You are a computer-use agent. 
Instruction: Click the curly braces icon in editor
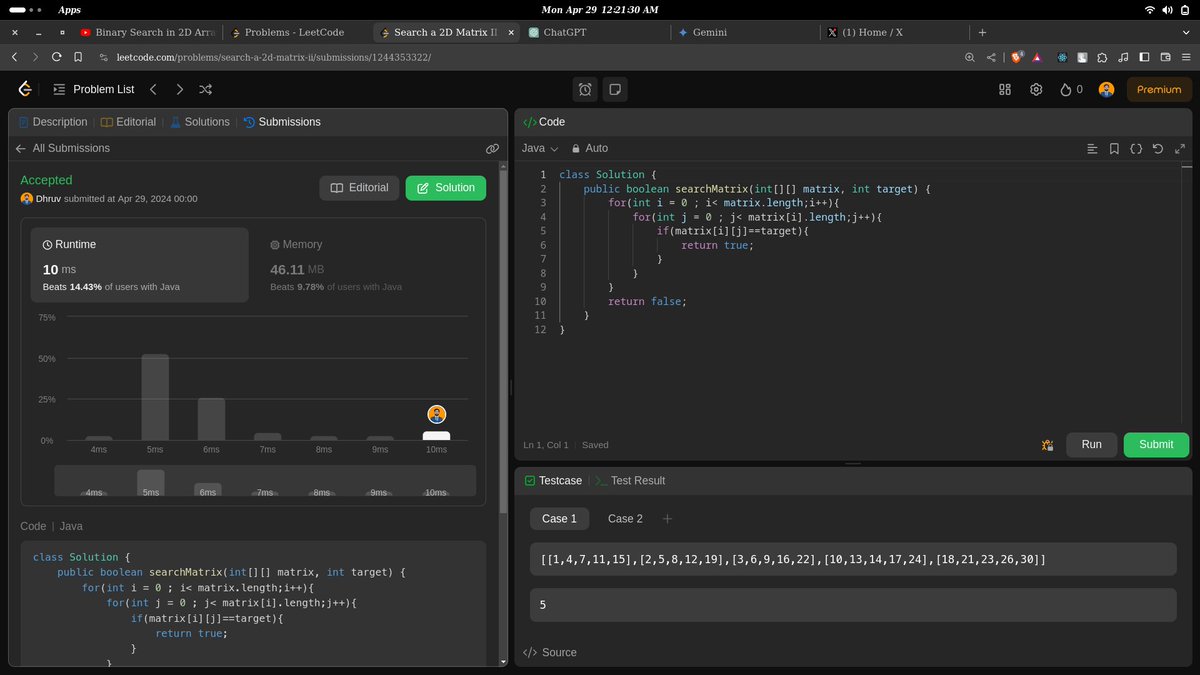(x=1136, y=148)
